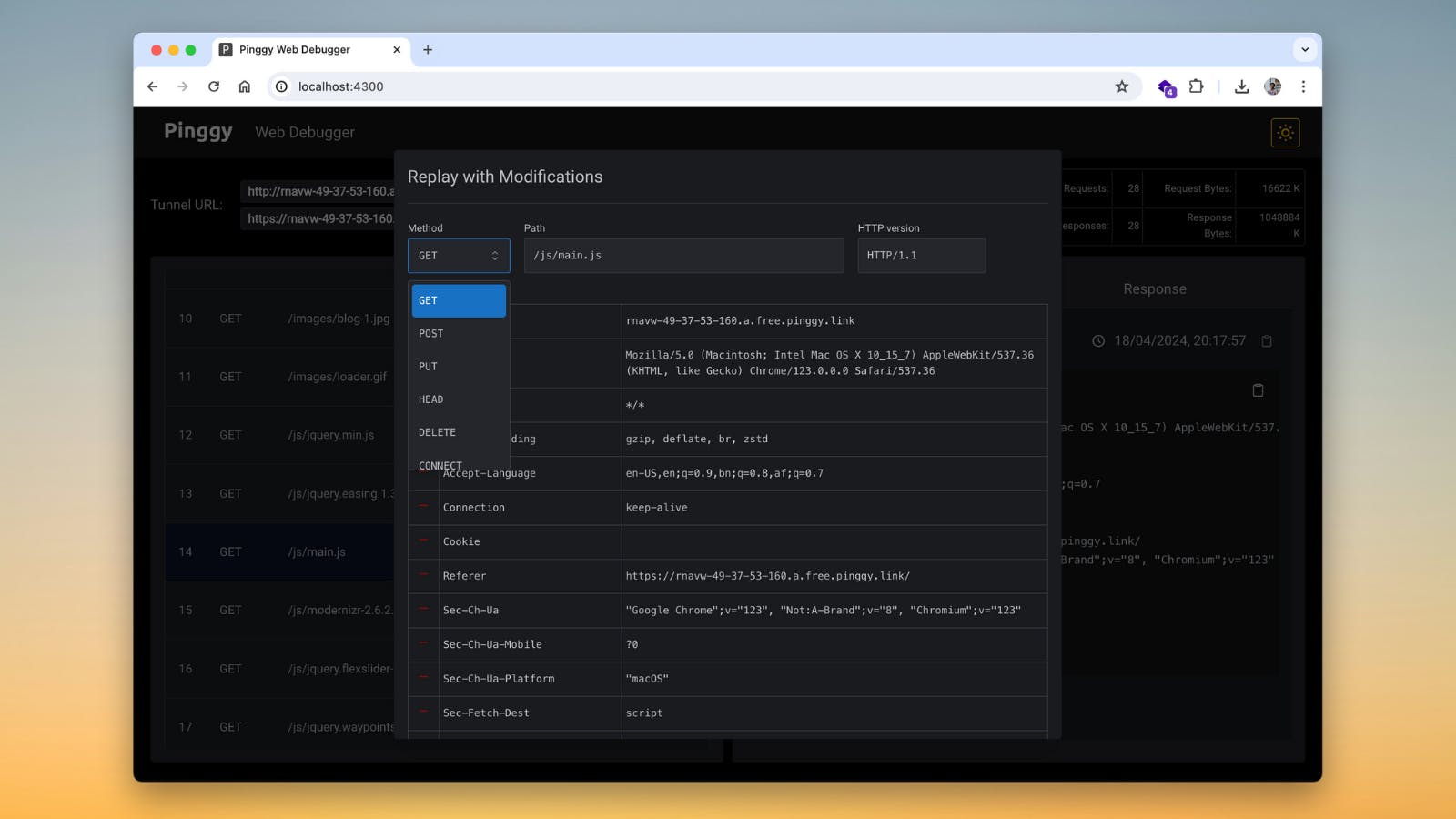Viewport: 1456px width, 819px height.
Task: Select request 16 /js/jquery.flexslider
Action: pos(279,669)
